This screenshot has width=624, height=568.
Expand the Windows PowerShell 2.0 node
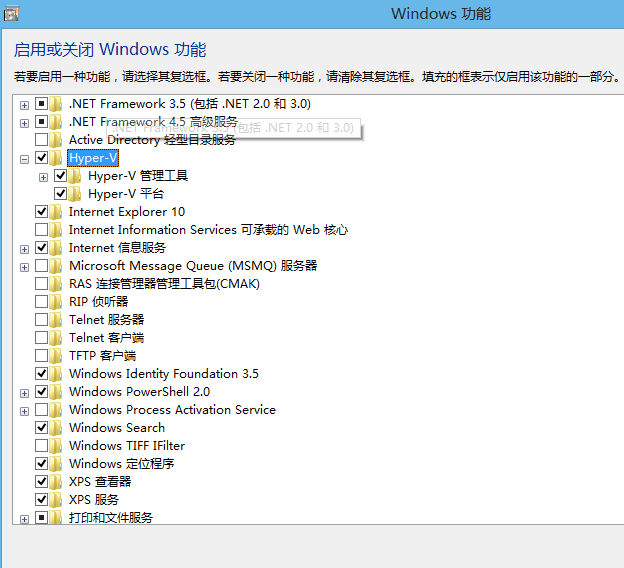(x=24, y=394)
